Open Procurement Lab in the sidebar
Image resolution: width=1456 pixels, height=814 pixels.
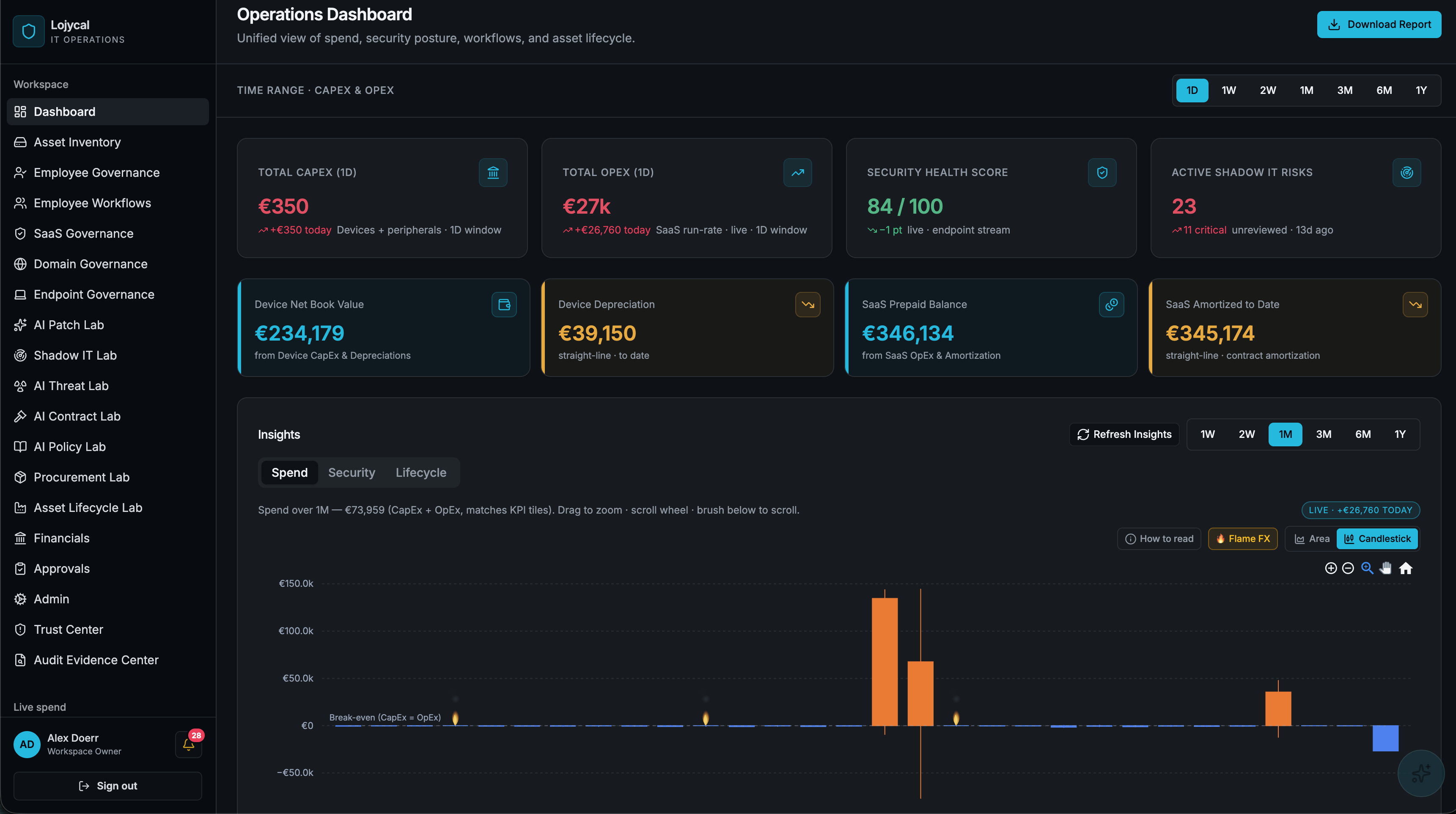(107, 477)
